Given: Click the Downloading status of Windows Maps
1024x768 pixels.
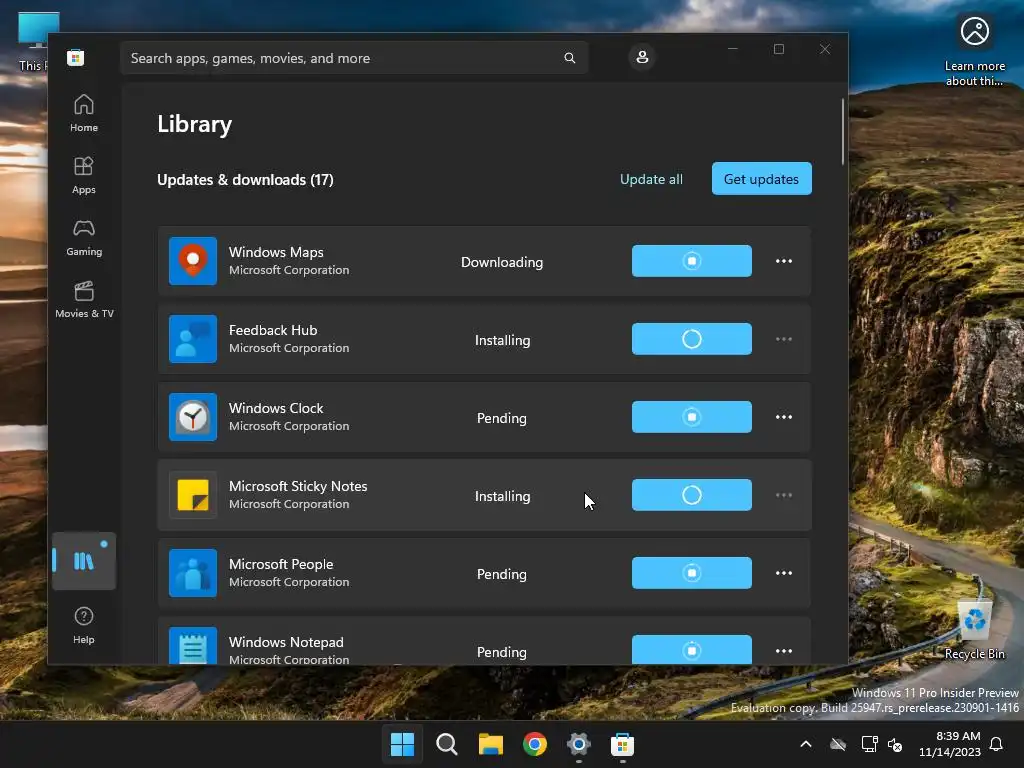Looking at the screenshot, I should coord(502,262).
